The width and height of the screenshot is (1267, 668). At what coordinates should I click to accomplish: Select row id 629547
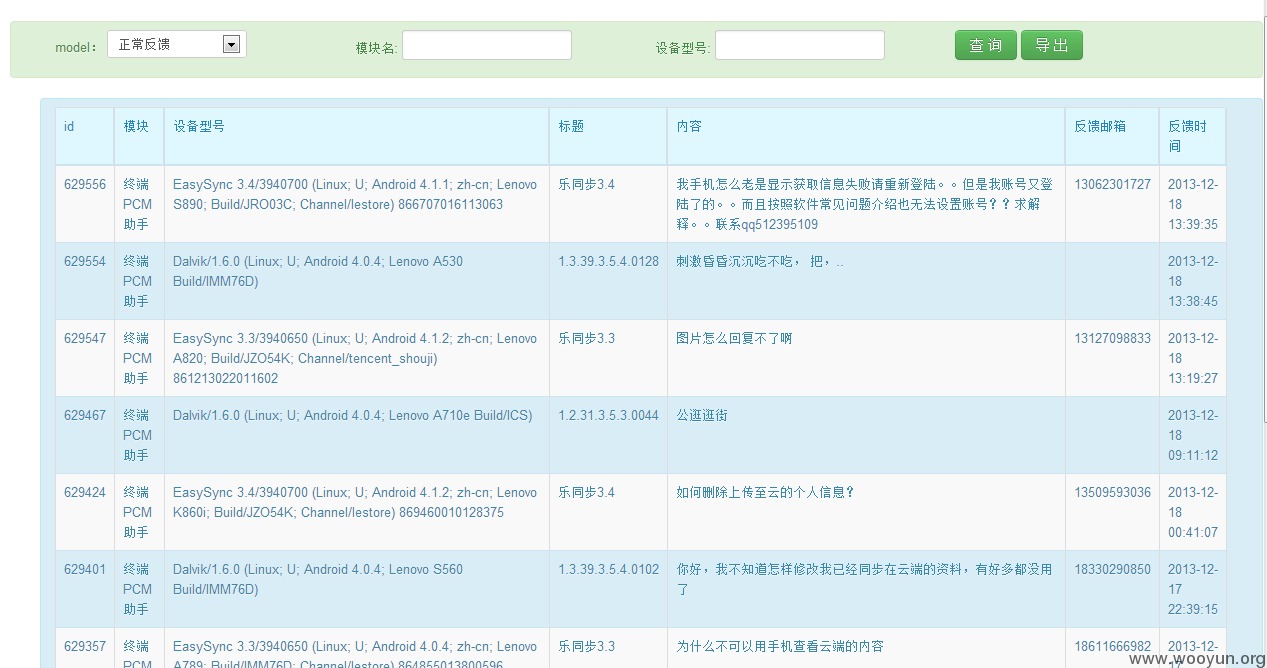pyautogui.click(x=85, y=339)
